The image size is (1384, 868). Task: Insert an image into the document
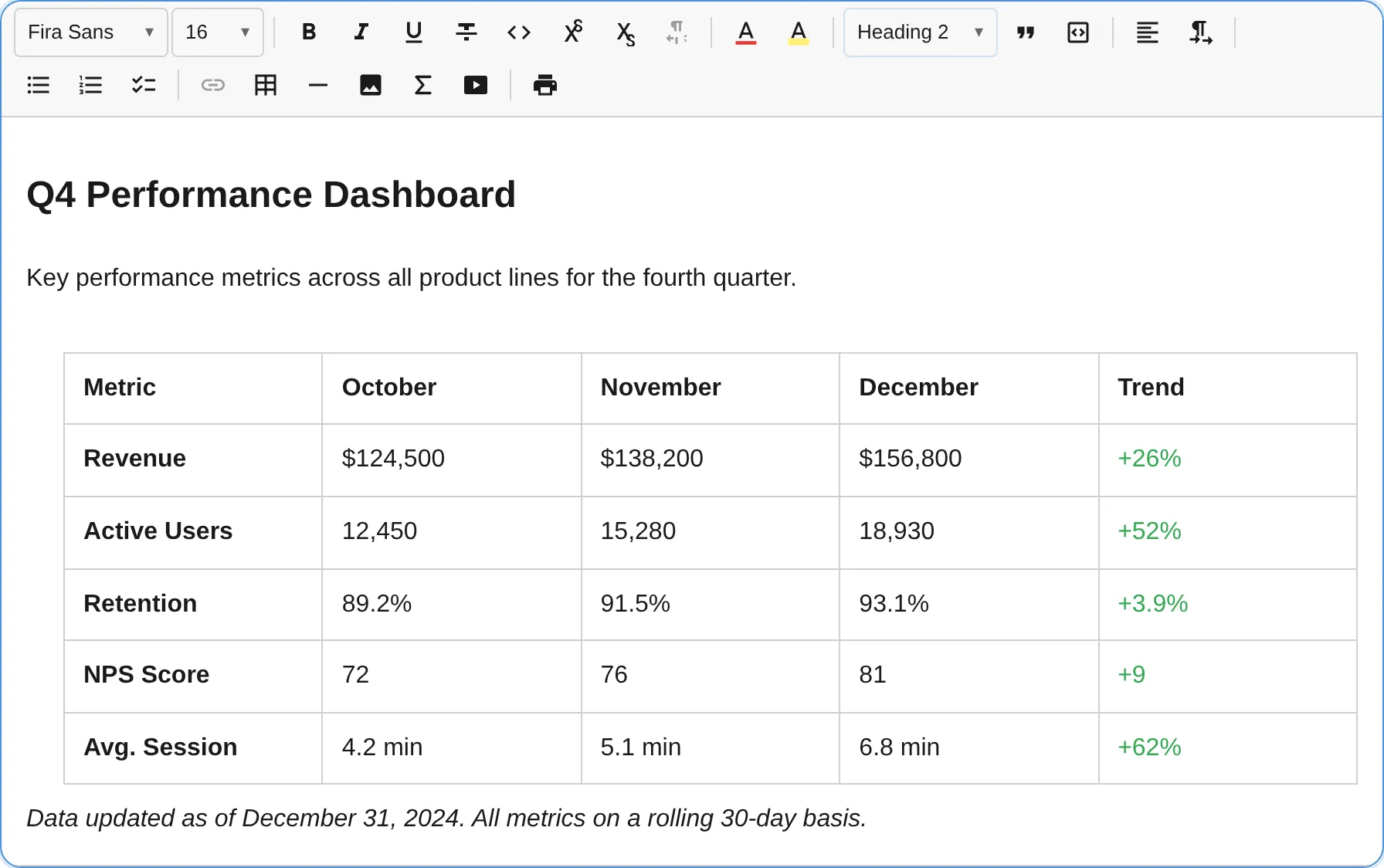(371, 85)
